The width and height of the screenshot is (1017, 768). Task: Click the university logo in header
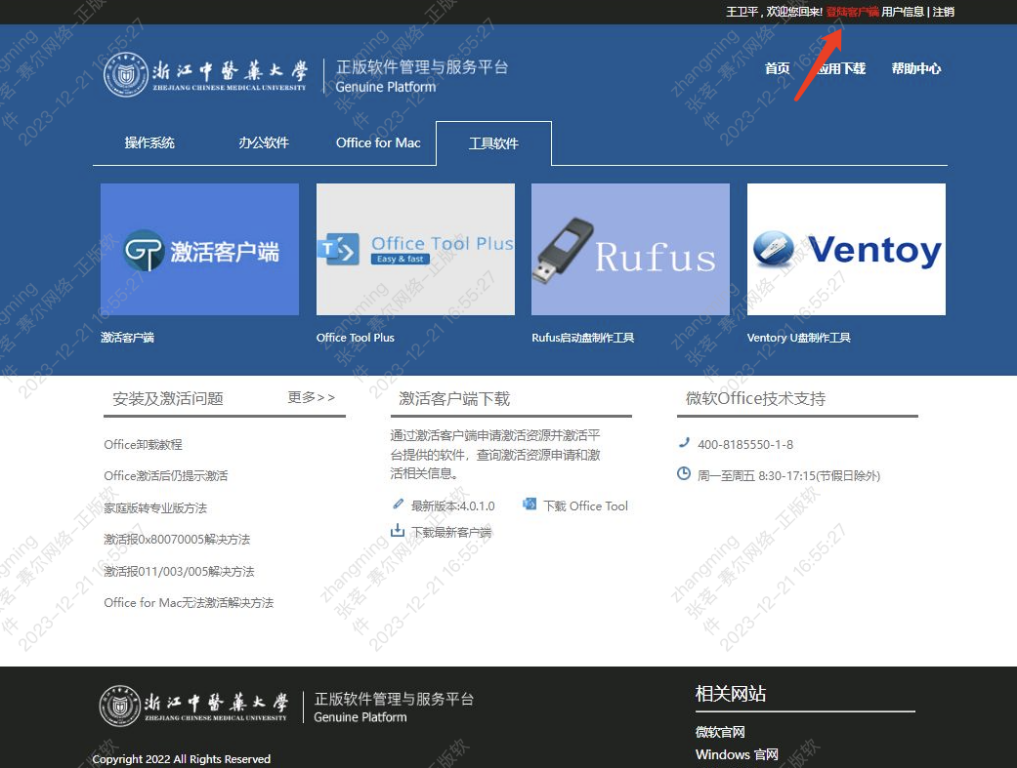tap(125, 74)
